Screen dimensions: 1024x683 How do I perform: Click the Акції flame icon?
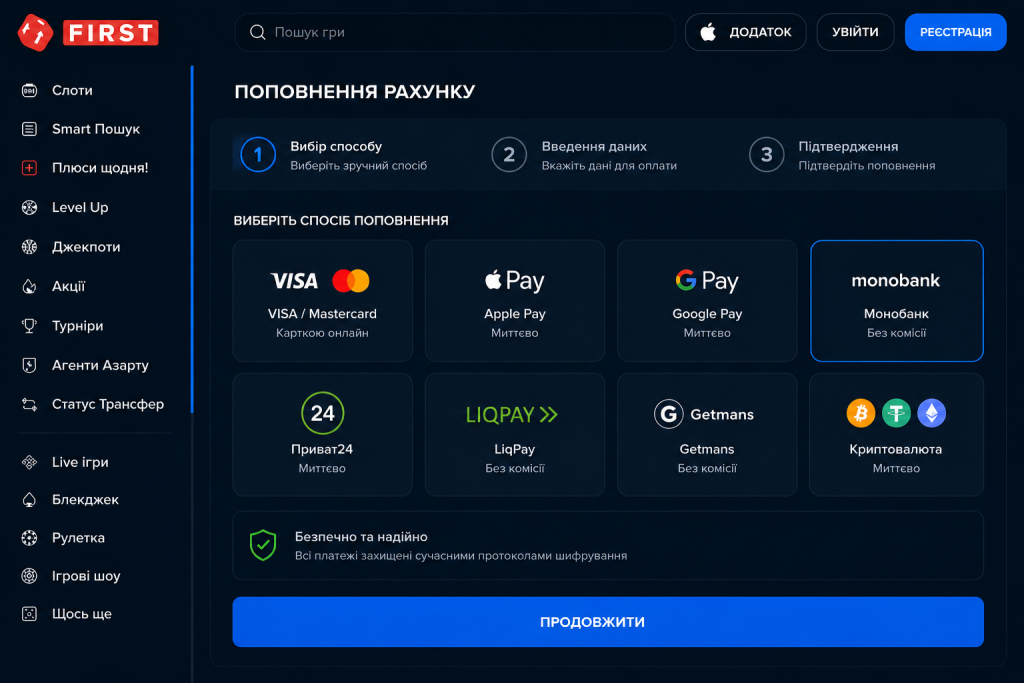(x=29, y=286)
